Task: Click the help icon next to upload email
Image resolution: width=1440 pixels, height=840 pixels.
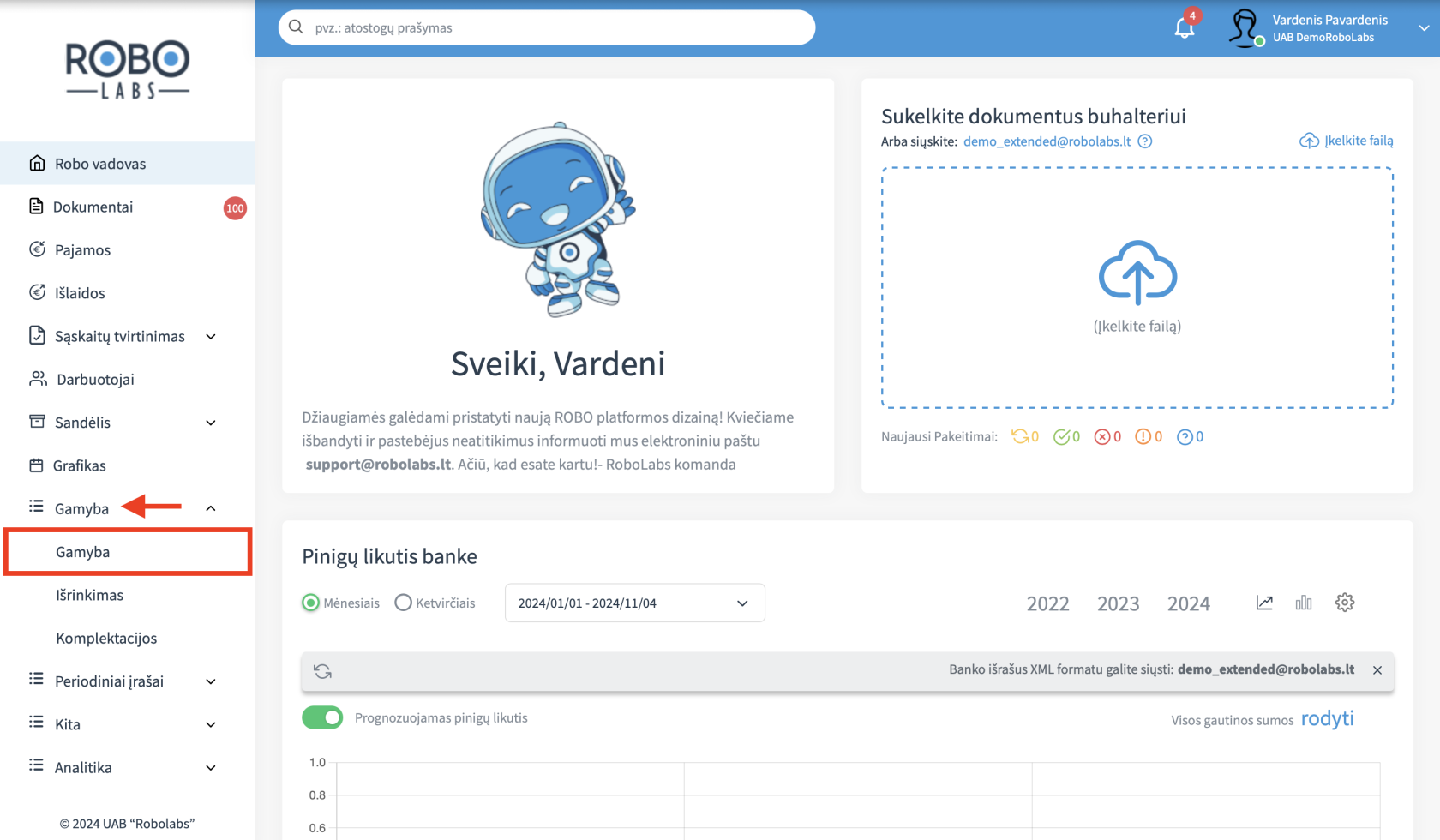Action: 1145,141
